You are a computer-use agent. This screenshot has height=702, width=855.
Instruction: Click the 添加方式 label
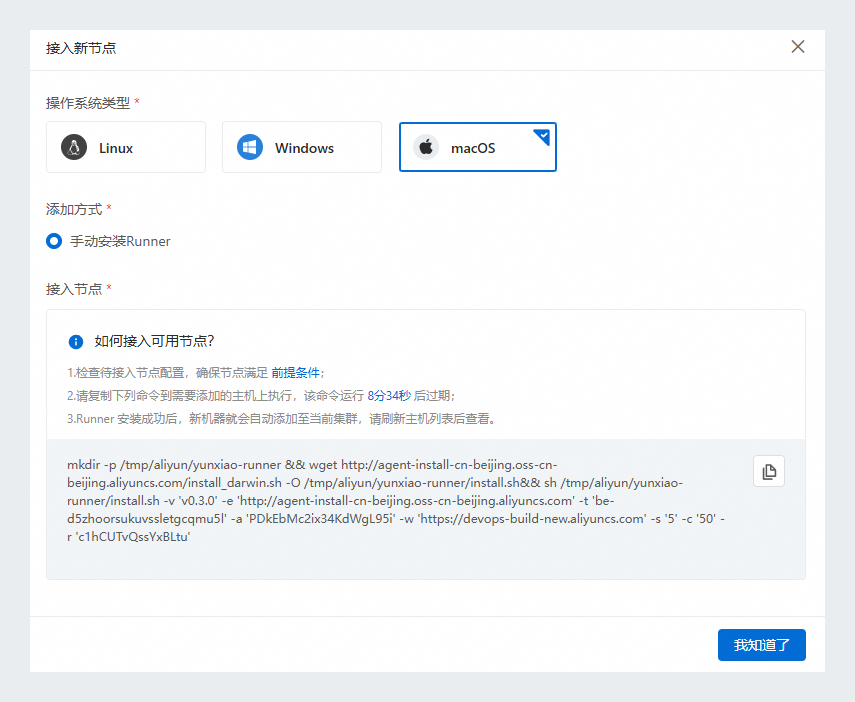tap(74, 209)
